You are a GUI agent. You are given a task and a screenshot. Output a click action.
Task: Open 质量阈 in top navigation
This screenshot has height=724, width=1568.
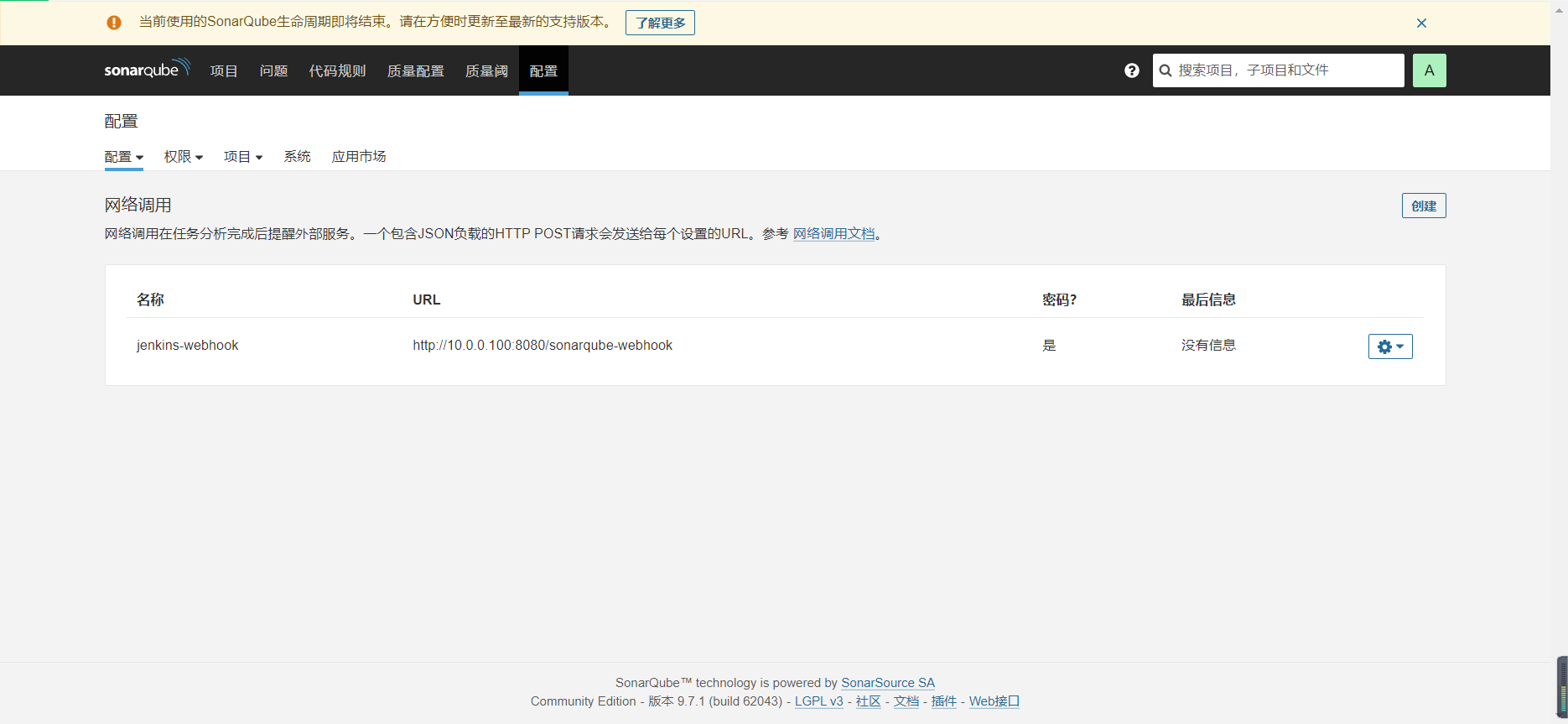(487, 71)
